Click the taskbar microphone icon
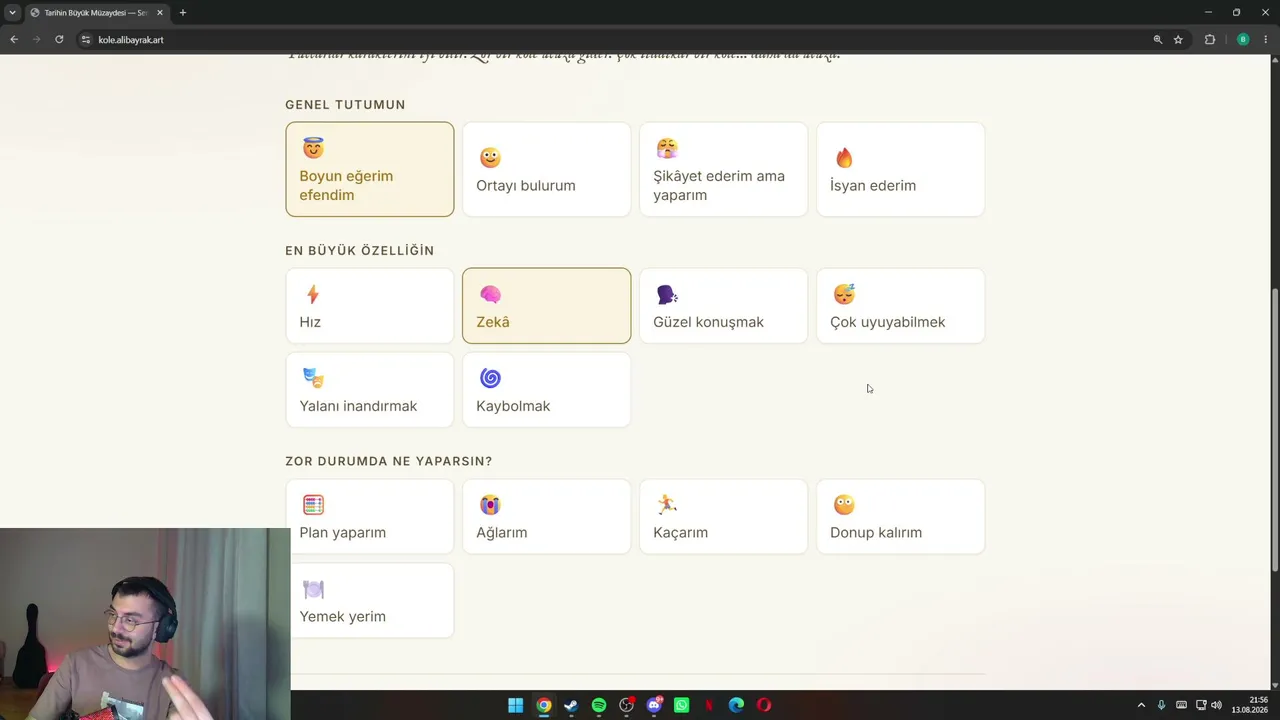 [1161, 705]
